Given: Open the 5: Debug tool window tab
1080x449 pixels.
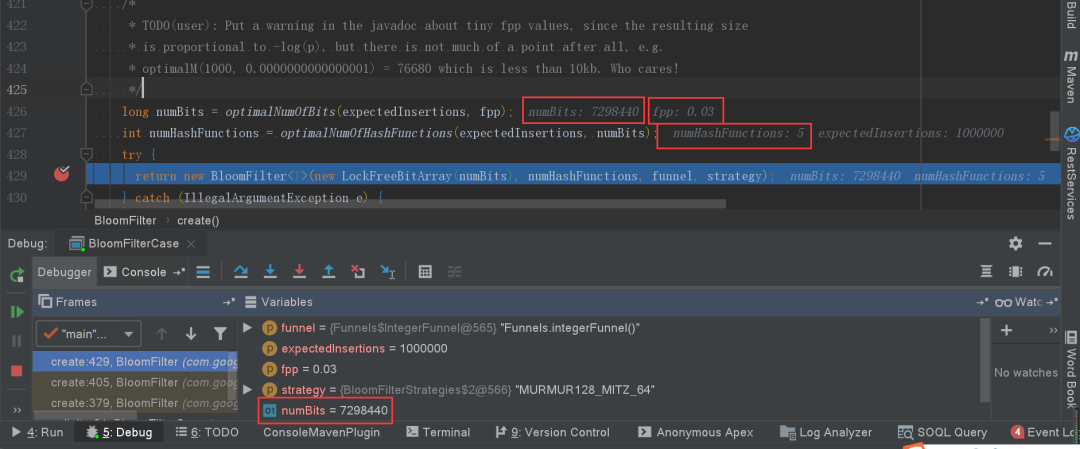Looking at the screenshot, I should tap(118, 432).
